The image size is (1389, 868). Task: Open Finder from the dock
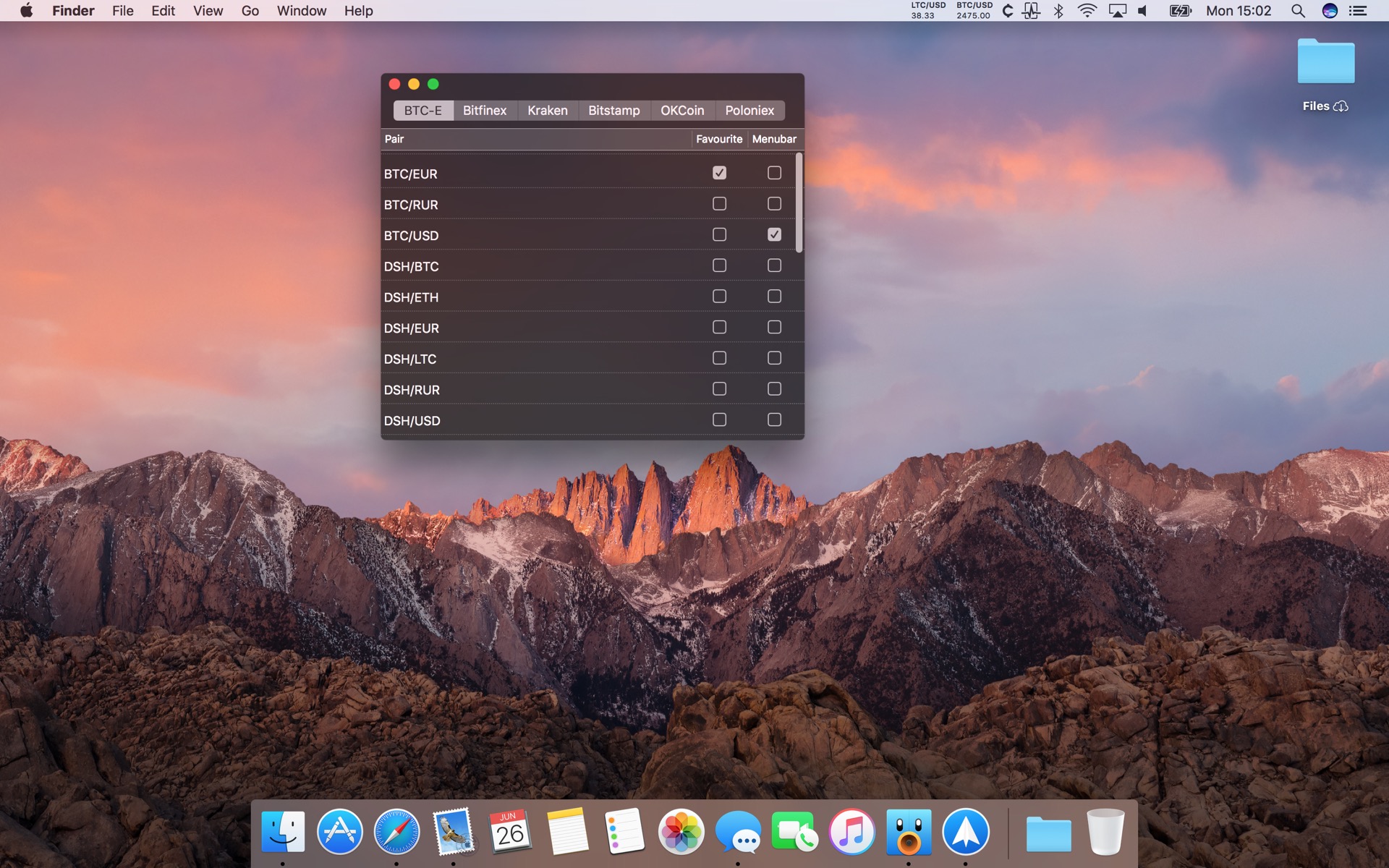tap(283, 832)
